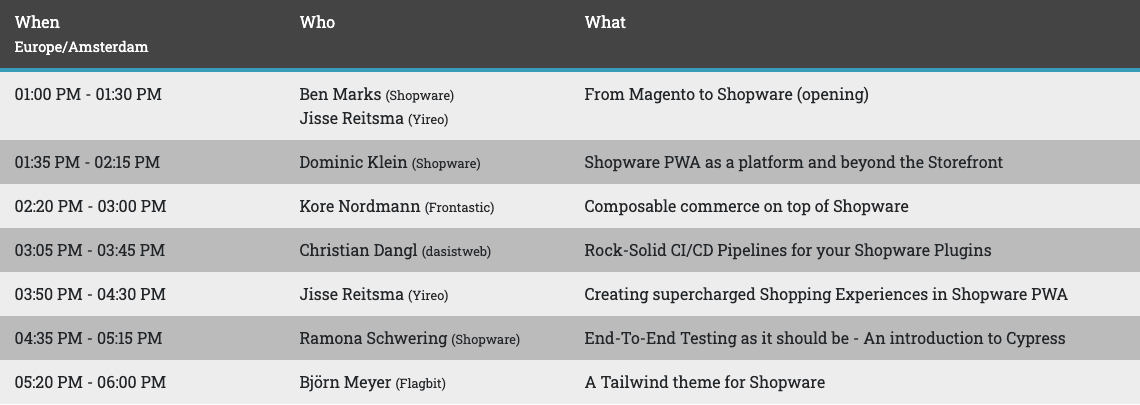Image resolution: width=1140 pixels, height=405 pixels.
Task: Click the 'What' column header
Action: coord(605,22)
